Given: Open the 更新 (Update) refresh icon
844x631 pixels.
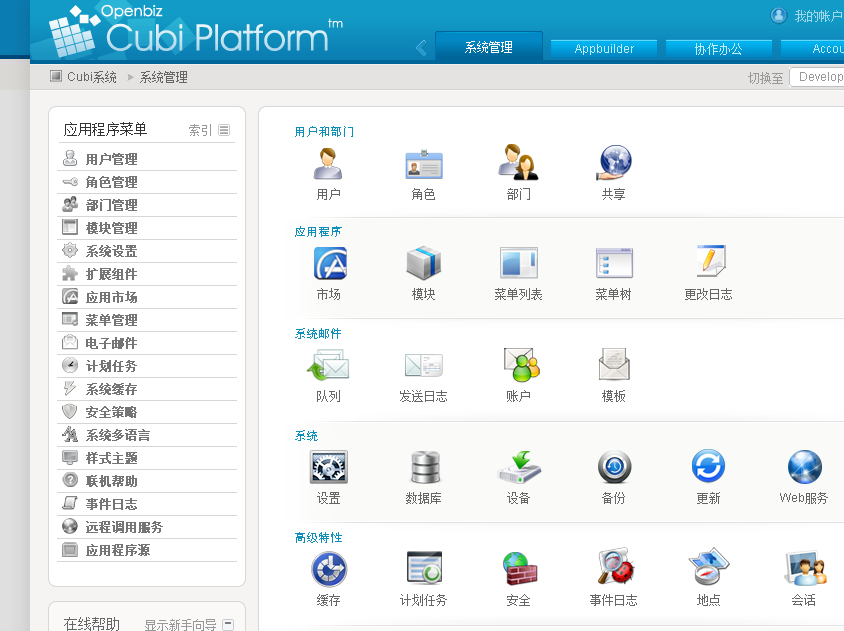Looking at the screenshot, I should tap(708, 466).
